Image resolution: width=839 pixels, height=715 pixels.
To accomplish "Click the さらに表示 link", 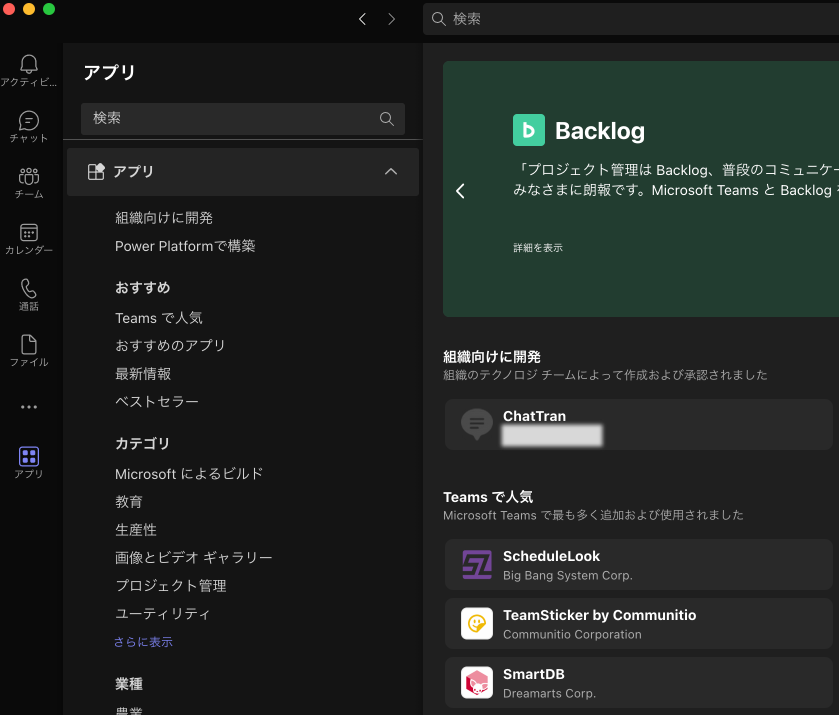I will (x=143, y=642).
